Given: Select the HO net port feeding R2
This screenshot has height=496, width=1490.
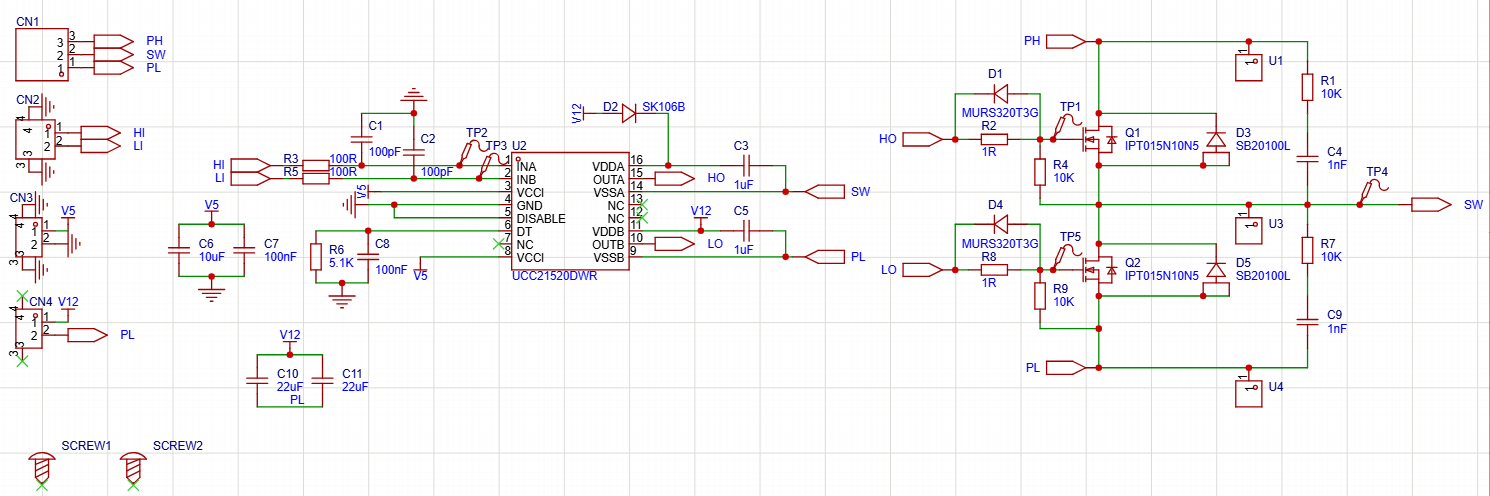Looking at the screenshot, I should pyautogui.click(x=924, y=140).
